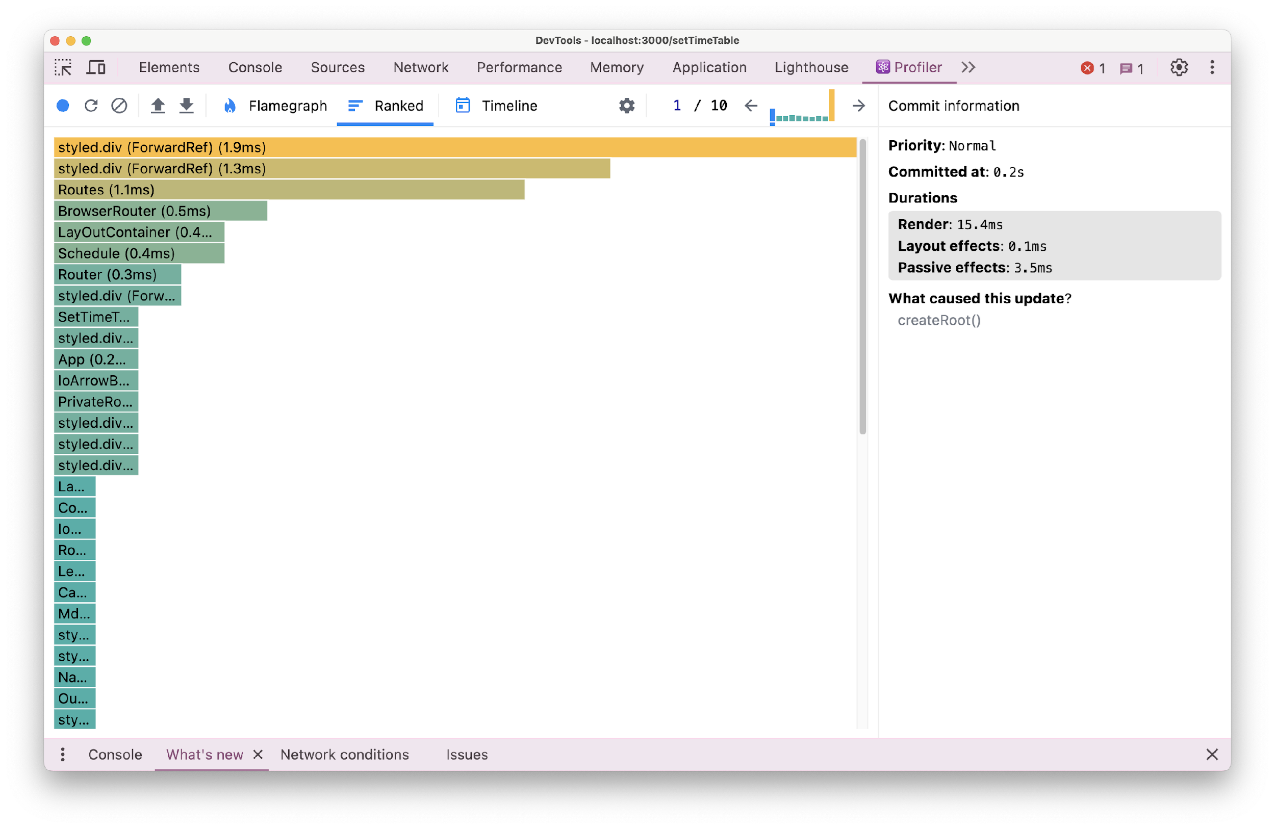This screenshot has width=1275, height=829.
Task: Select the Ou... component bar
Action: coord(75,698)
